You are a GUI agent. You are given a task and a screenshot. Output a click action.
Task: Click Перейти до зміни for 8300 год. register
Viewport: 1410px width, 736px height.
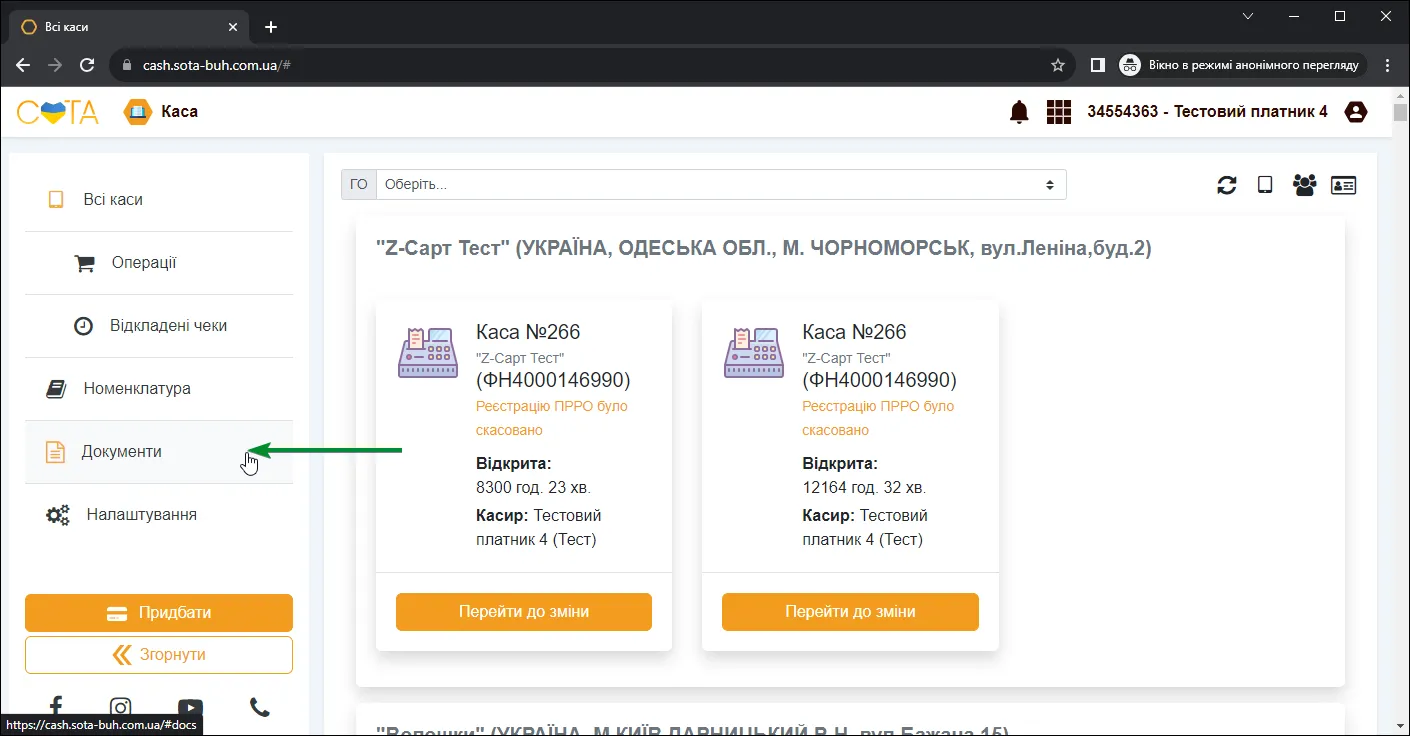coord(524,612)
